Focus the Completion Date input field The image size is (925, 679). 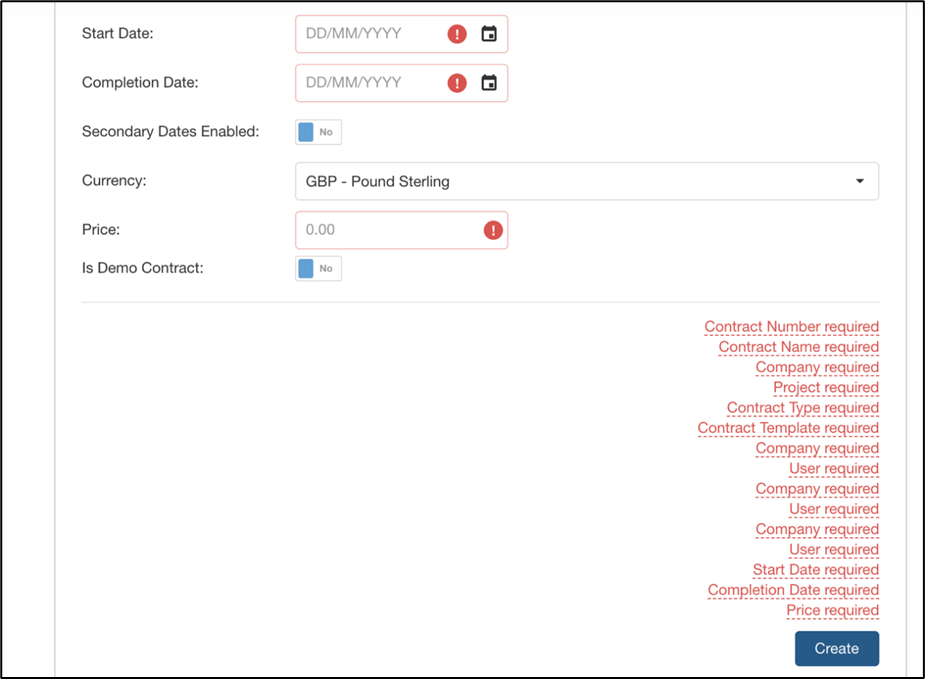coord(370,83)
